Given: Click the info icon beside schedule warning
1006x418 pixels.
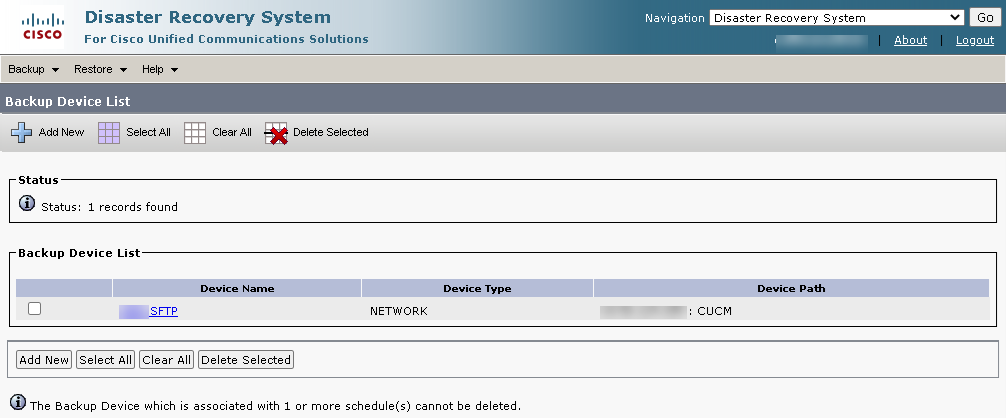Looking at the screenshot, I should [x=18, y=403].
